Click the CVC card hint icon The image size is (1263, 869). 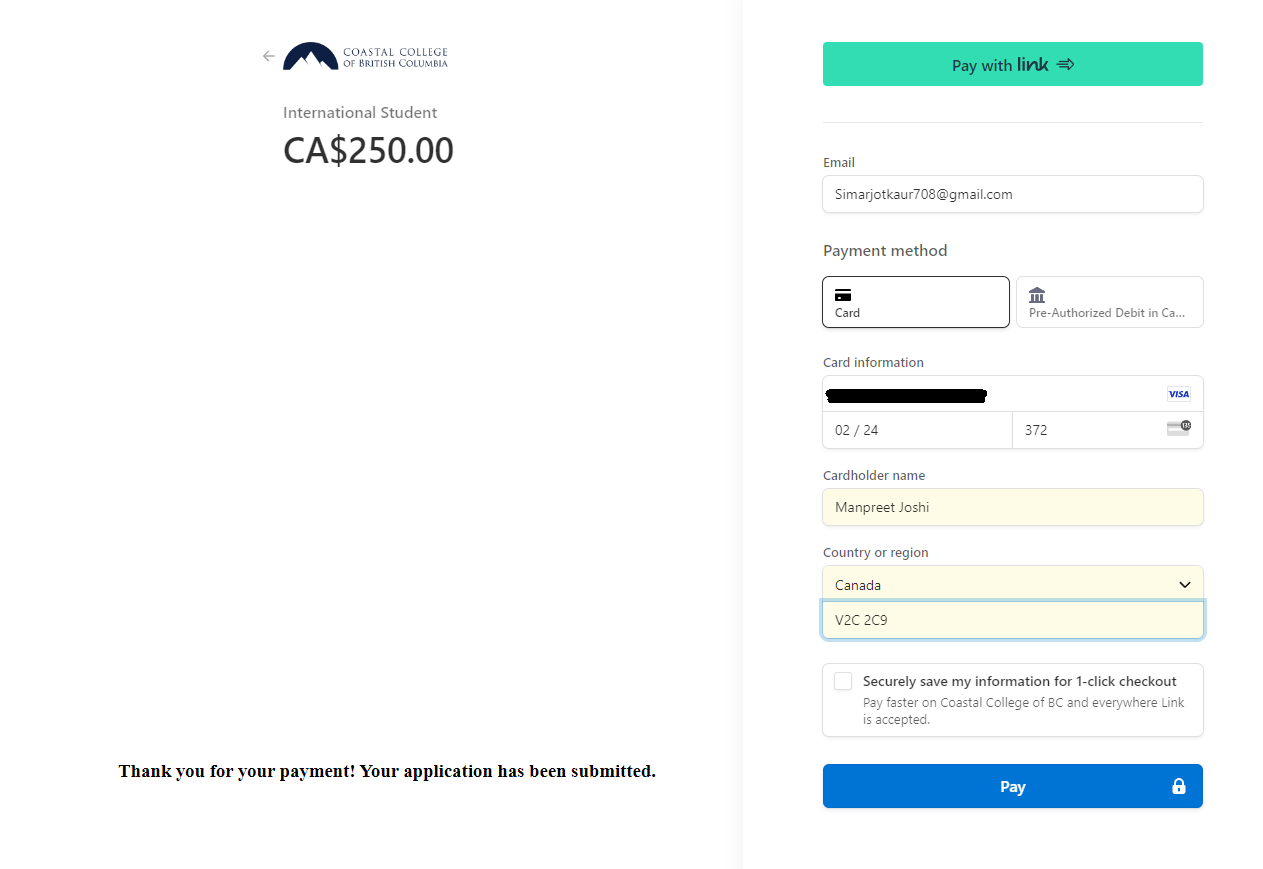pos(1179,428)
